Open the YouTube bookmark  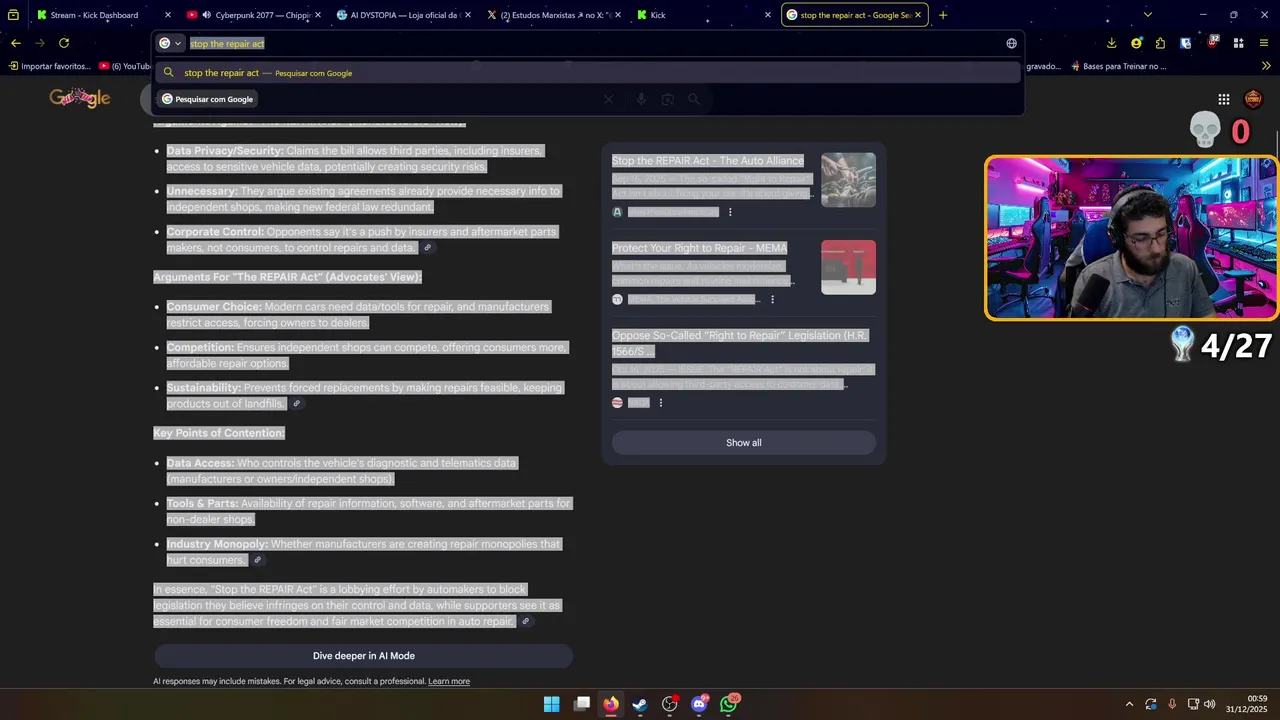(x=125, y=66)
